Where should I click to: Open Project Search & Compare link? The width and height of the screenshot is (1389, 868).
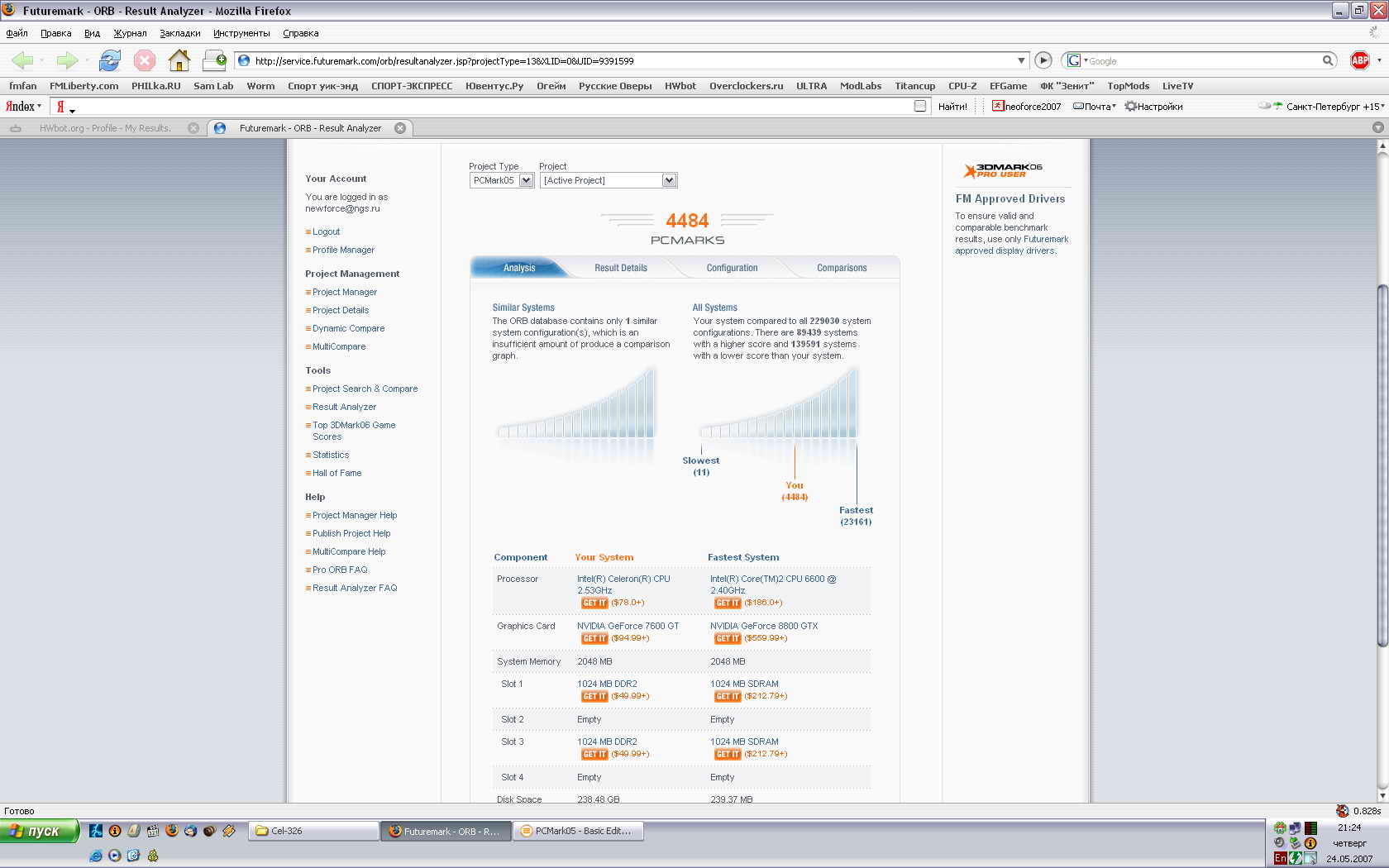(x=365, y=389)
